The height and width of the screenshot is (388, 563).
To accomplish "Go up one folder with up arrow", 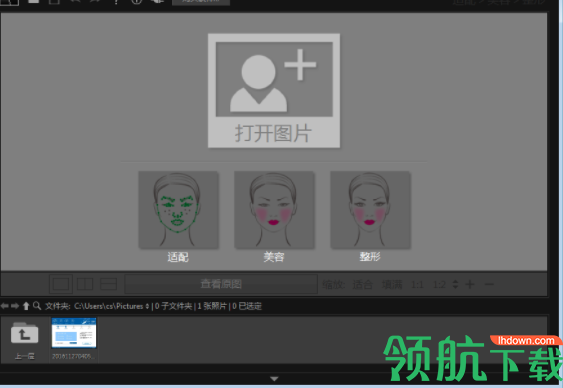I will coord(26,306).
